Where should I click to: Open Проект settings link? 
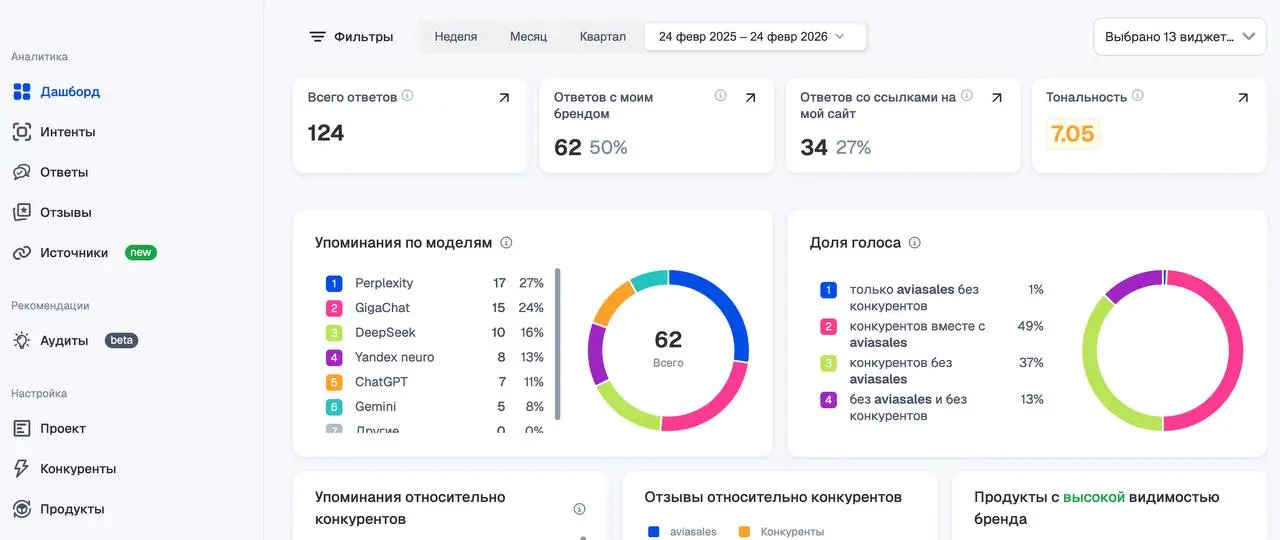pyautogui.click(x=63, y=428)
